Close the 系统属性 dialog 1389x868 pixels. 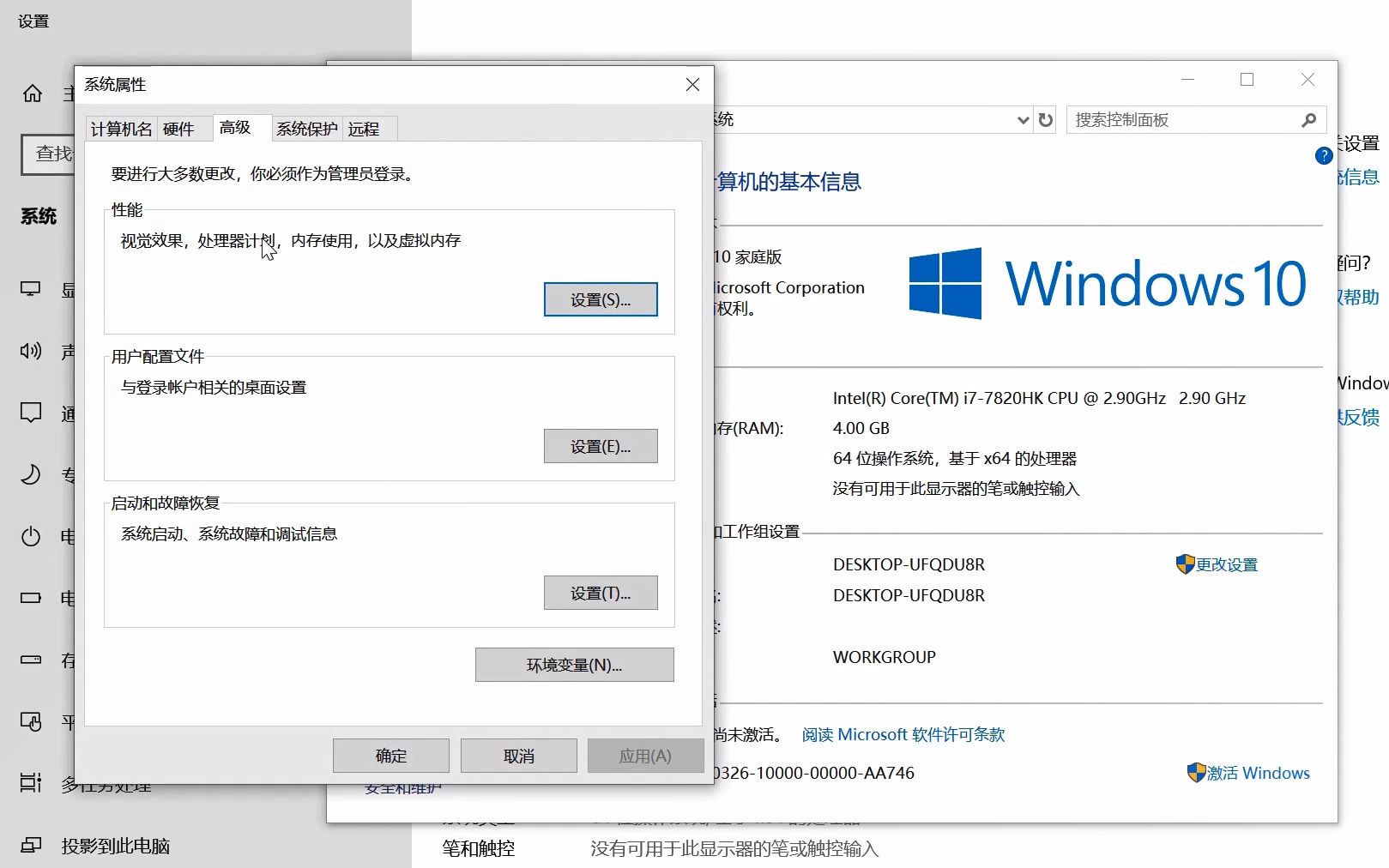pyautogui.click(x=692, y=85)
